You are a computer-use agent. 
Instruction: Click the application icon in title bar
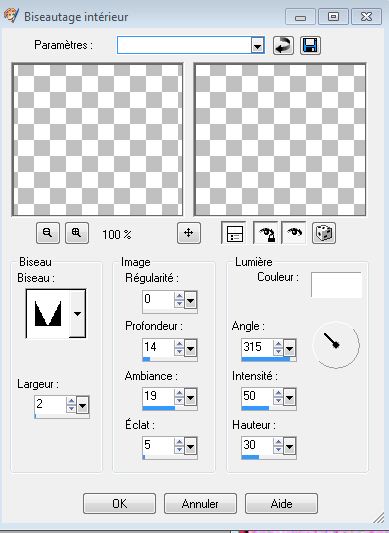click(x=11, y=16)
